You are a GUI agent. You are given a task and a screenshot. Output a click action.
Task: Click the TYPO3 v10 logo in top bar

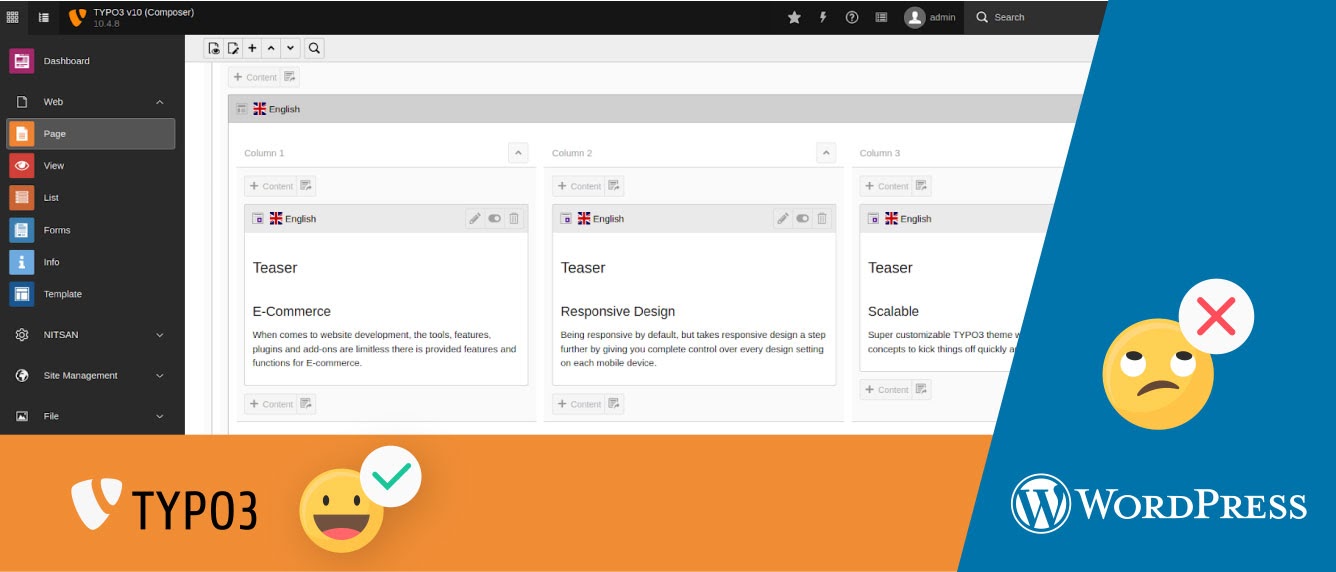(x=76, y=17)
